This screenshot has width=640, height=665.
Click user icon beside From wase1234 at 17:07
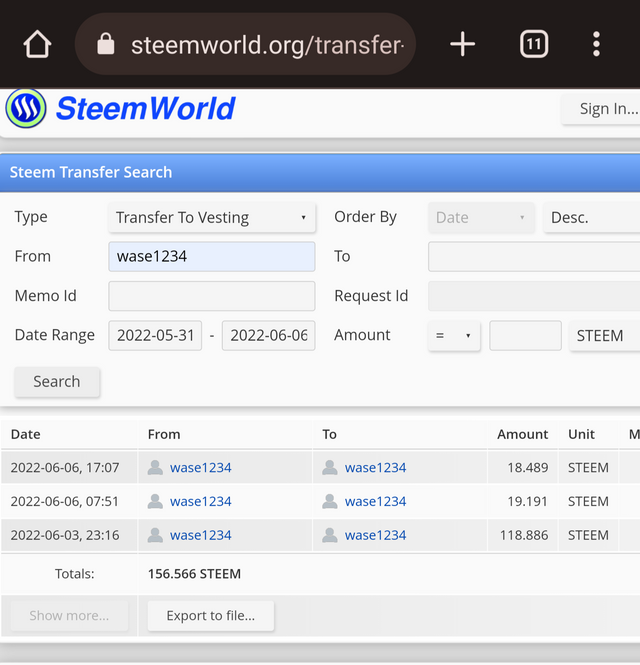155,467
